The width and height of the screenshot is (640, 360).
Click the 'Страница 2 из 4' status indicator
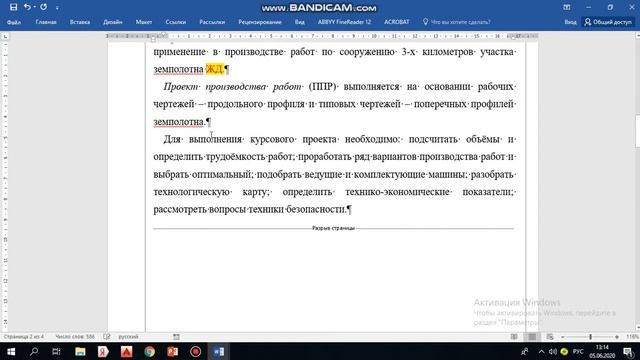[x=24, y=337]
